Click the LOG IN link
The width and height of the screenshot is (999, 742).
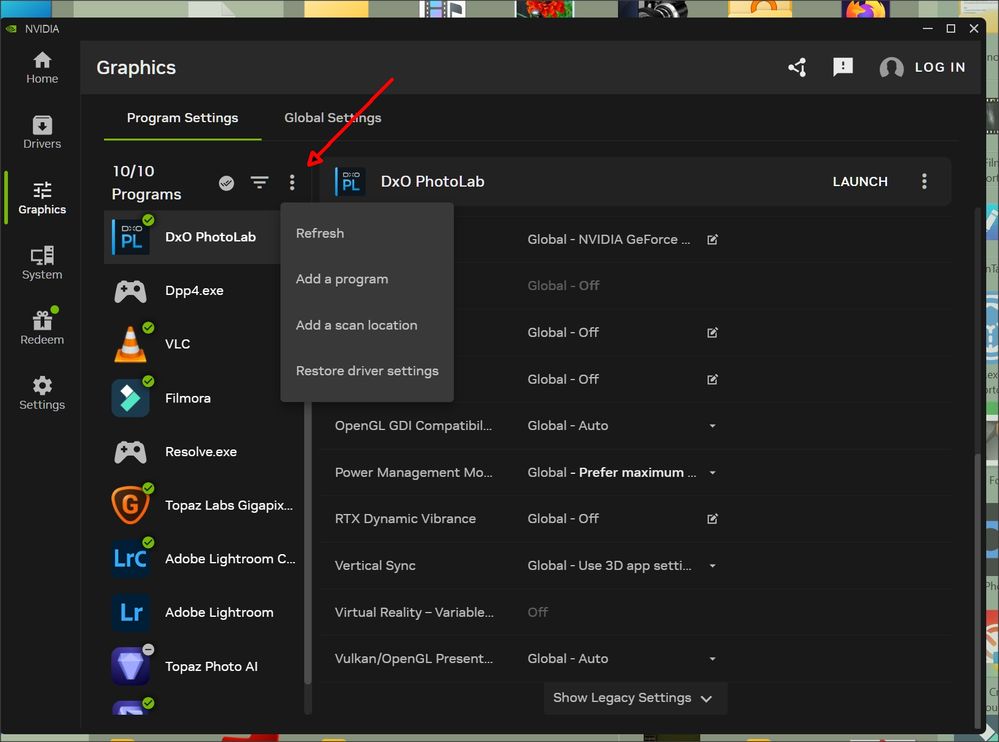(x=940, y=68)
